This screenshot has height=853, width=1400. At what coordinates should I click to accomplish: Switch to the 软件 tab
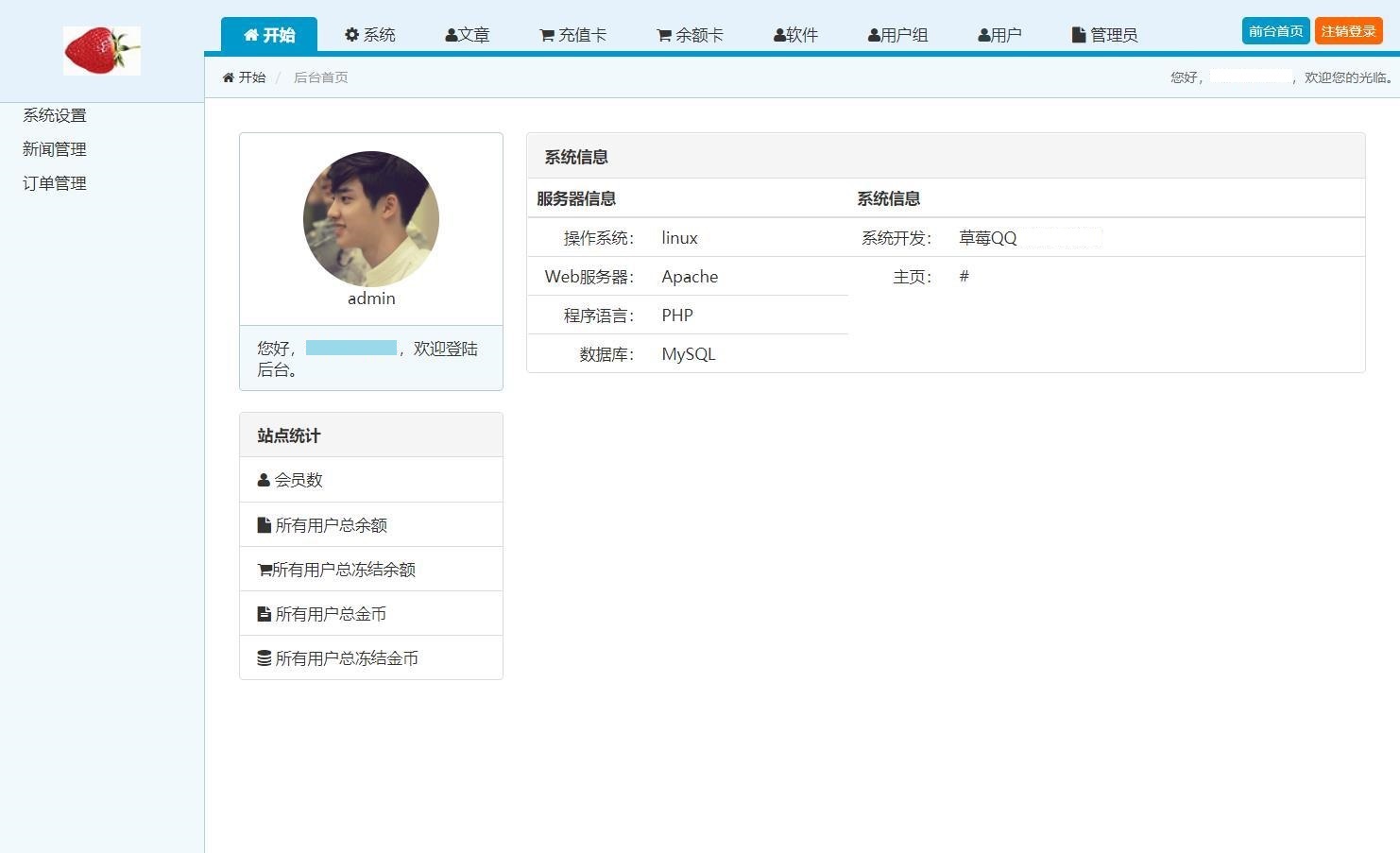[x=795, y=35]
